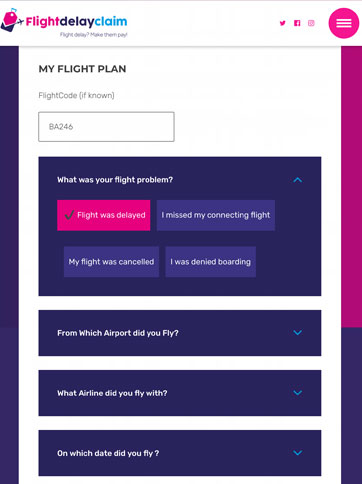Choose My flight was cancelled option

[111, 262]
